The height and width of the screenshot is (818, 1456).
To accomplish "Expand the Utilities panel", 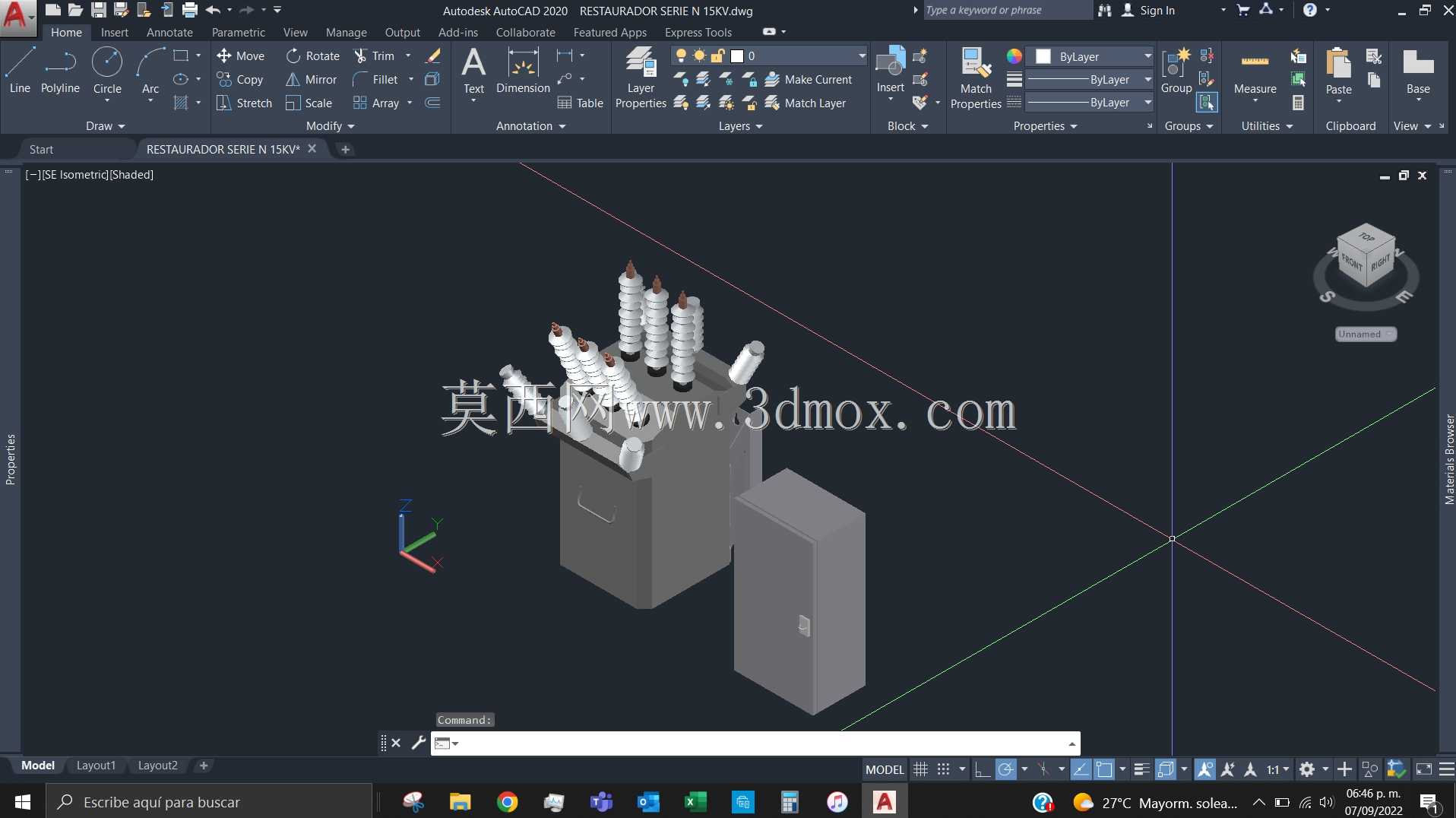I will click(1267, 125).
